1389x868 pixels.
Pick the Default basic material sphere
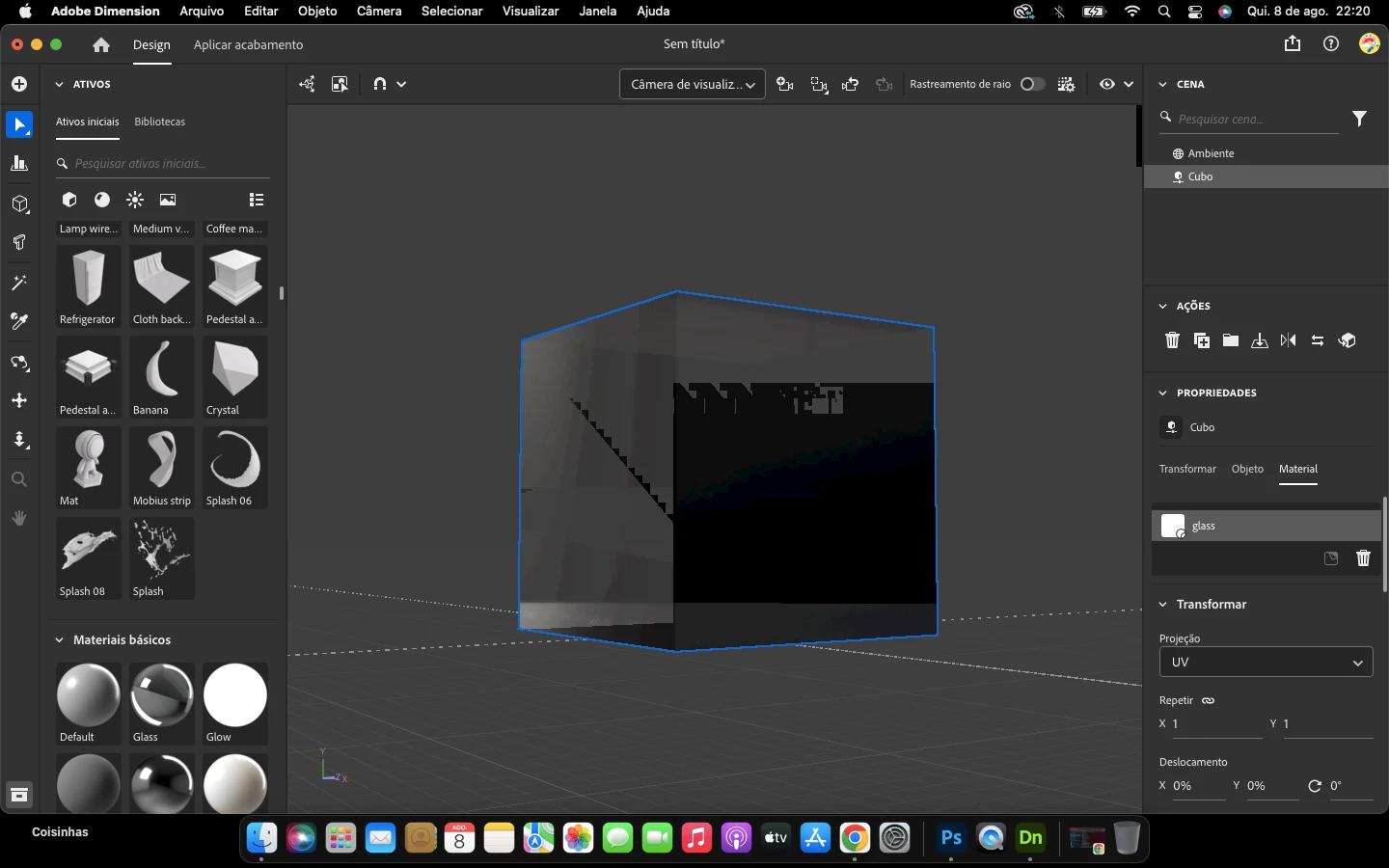[89, 694]
